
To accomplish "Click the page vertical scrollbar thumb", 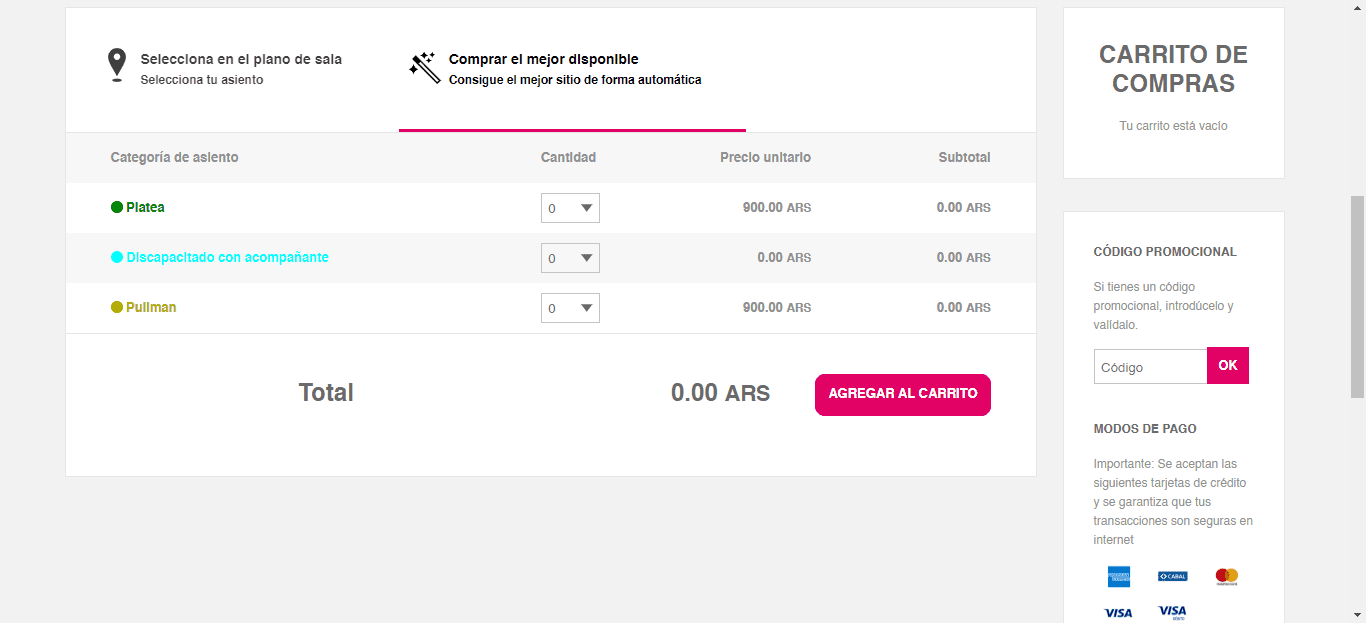I will (x=1357, y=297).
